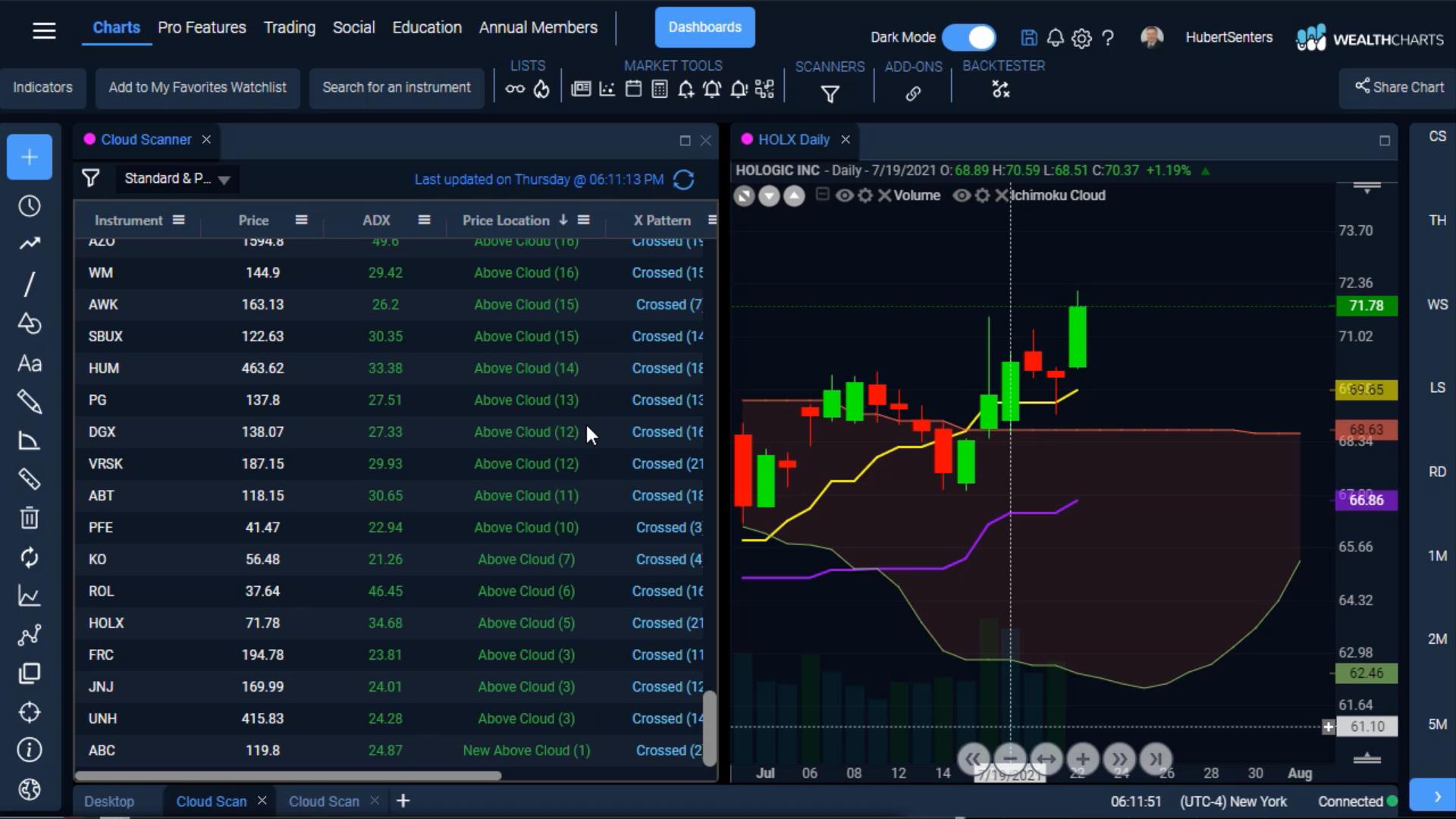This screenshot has width=1456, height=819.
Task: Click the trash delete drawings icon
Action: coord(30,518)
